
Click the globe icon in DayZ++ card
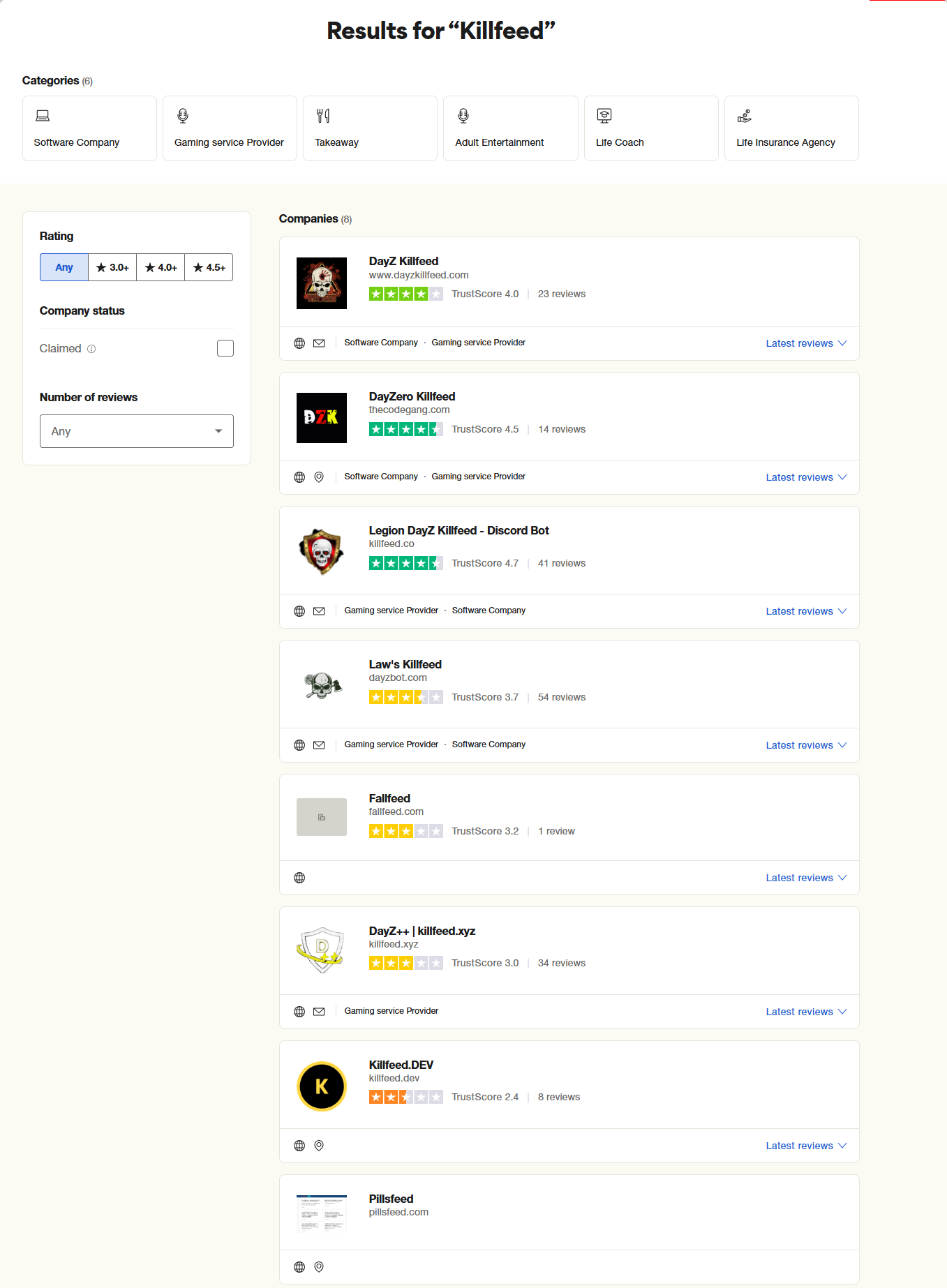coord(299,1012)
